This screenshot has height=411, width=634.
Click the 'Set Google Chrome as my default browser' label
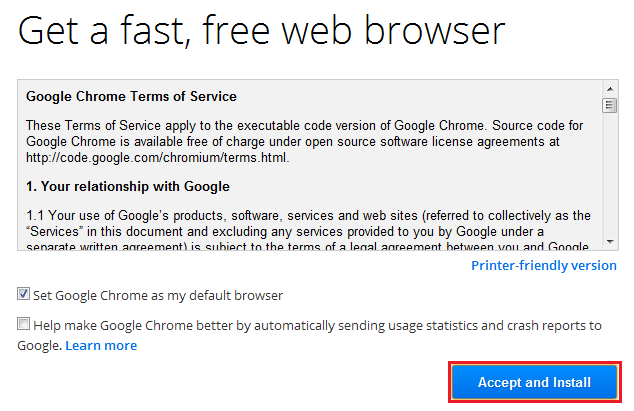click(x=158, y=295)
